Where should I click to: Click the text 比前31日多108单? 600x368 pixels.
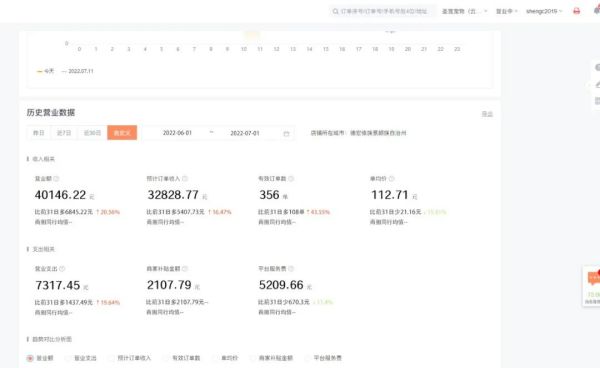tap(281, 212)
